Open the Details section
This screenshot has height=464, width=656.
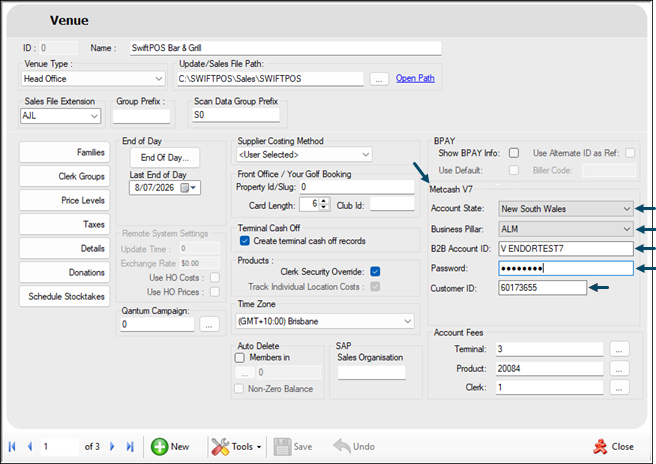[64, 249]
